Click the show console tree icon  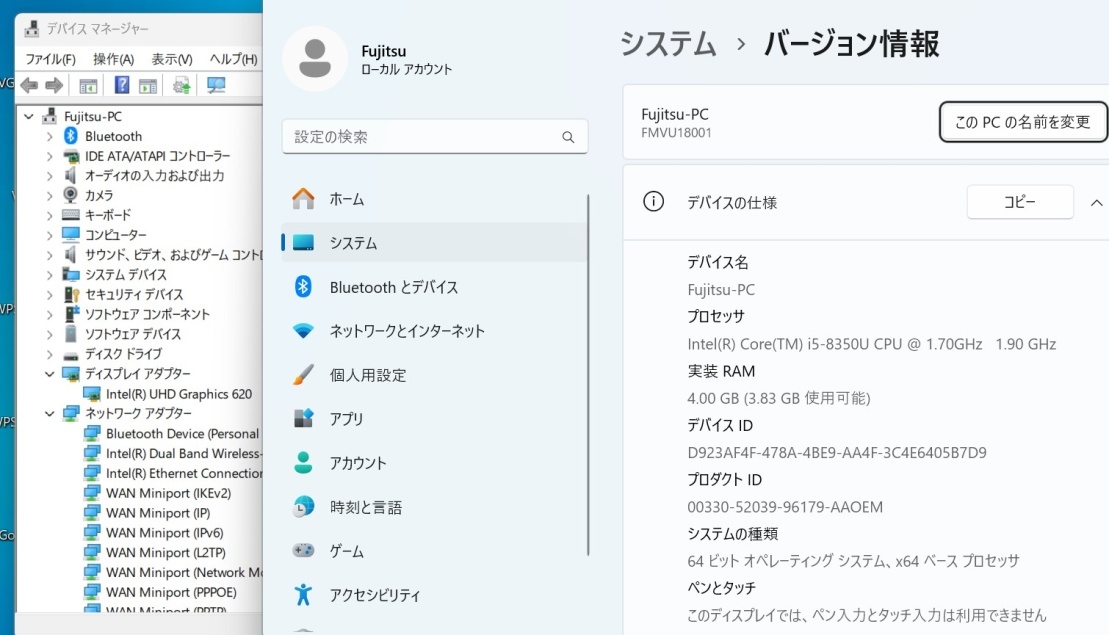point(87,85)
